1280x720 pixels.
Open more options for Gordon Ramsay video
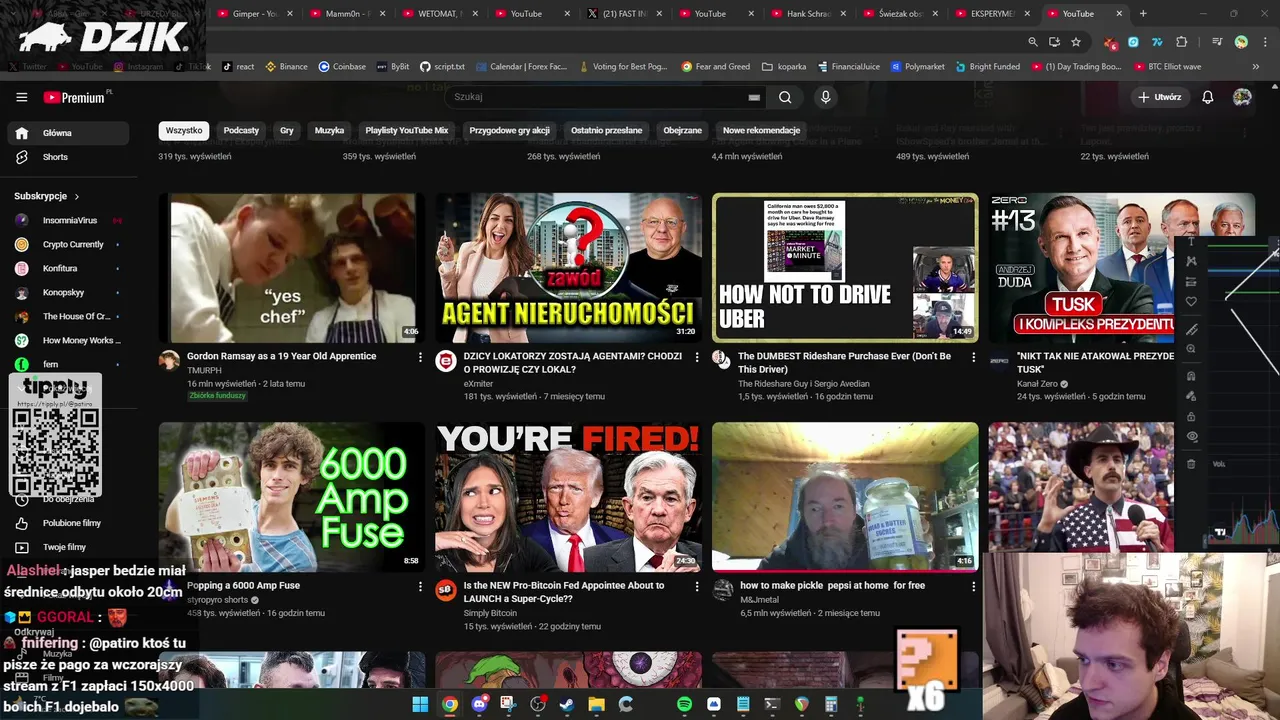pos(420,357)
